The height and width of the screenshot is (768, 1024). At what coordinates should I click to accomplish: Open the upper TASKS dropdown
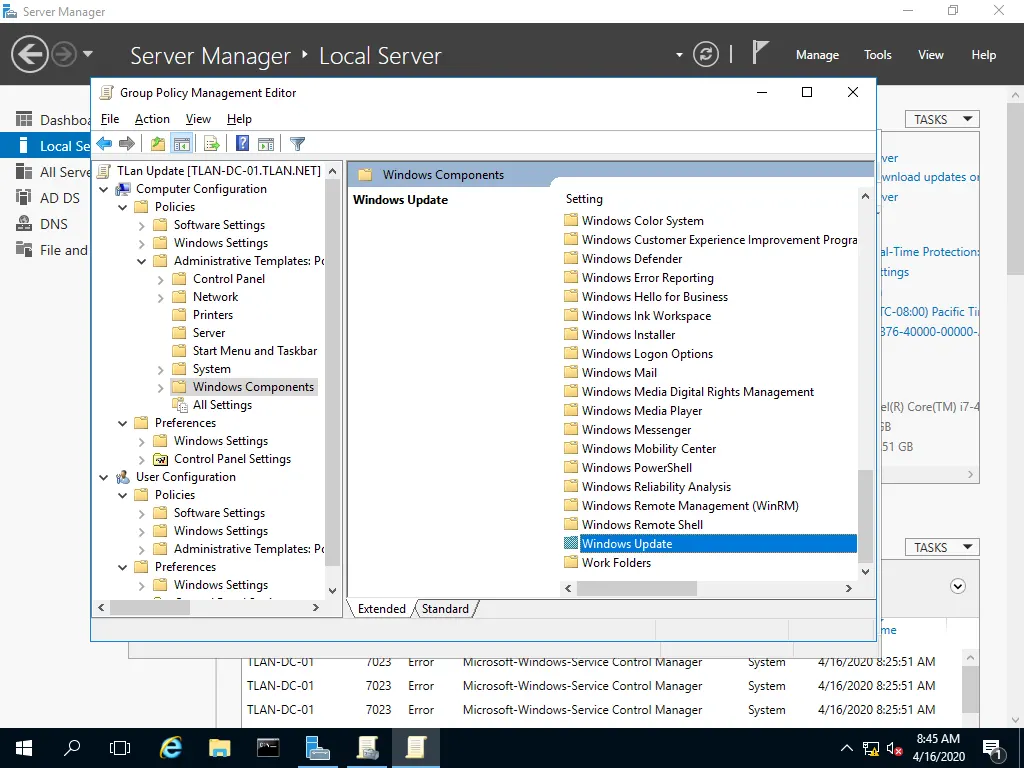[941, 120]
